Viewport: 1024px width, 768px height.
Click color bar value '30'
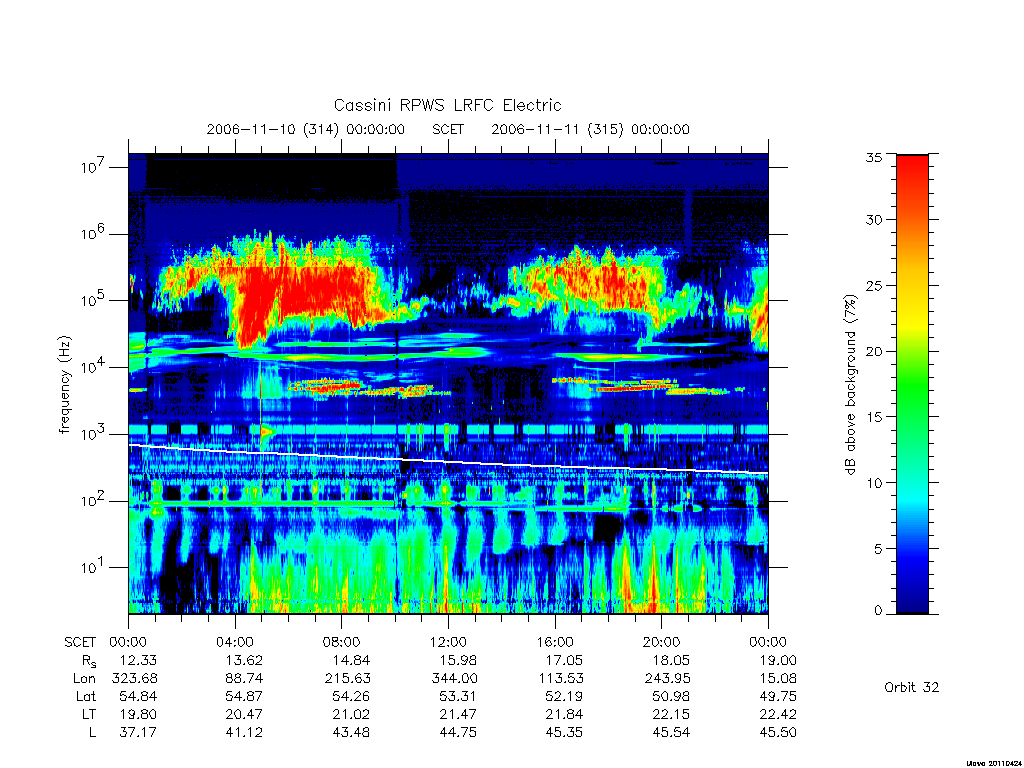click(x=873, y=220)
